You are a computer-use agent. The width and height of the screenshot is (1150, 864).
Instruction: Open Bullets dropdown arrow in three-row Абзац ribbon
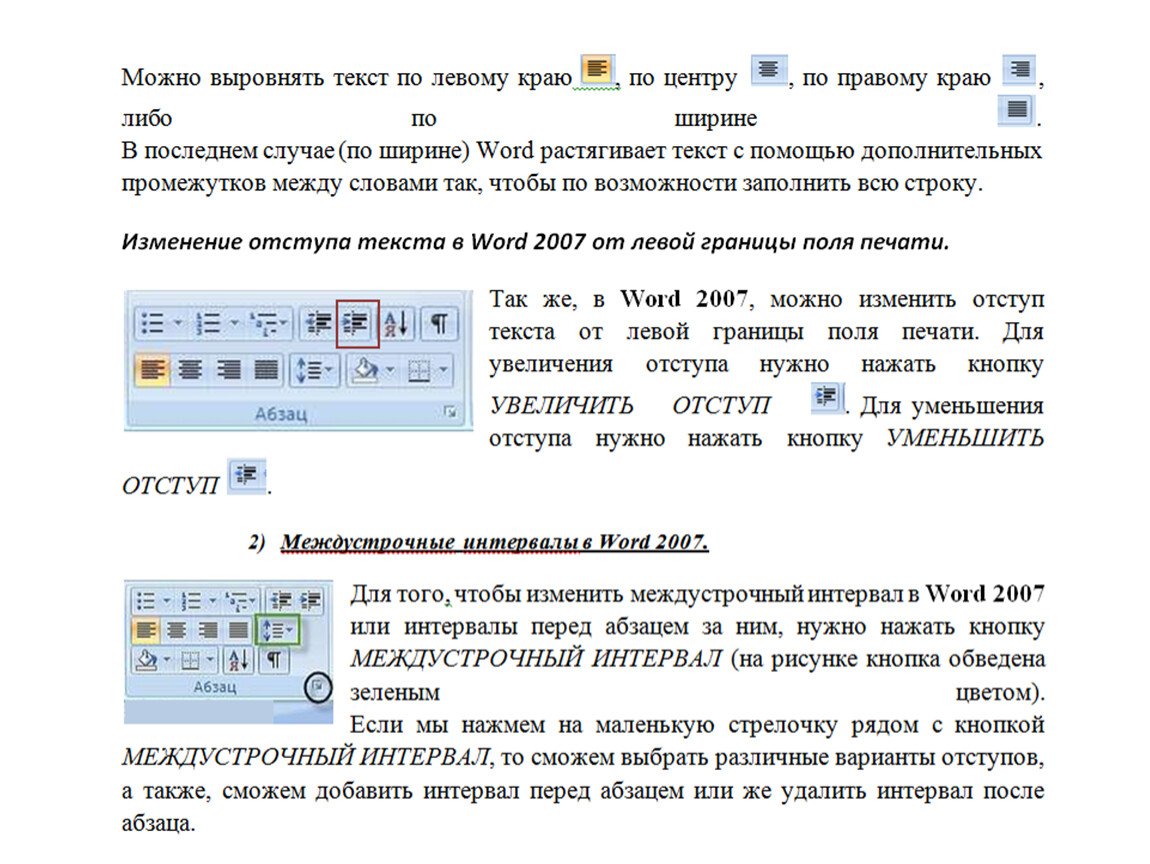[x=166, y=601]
